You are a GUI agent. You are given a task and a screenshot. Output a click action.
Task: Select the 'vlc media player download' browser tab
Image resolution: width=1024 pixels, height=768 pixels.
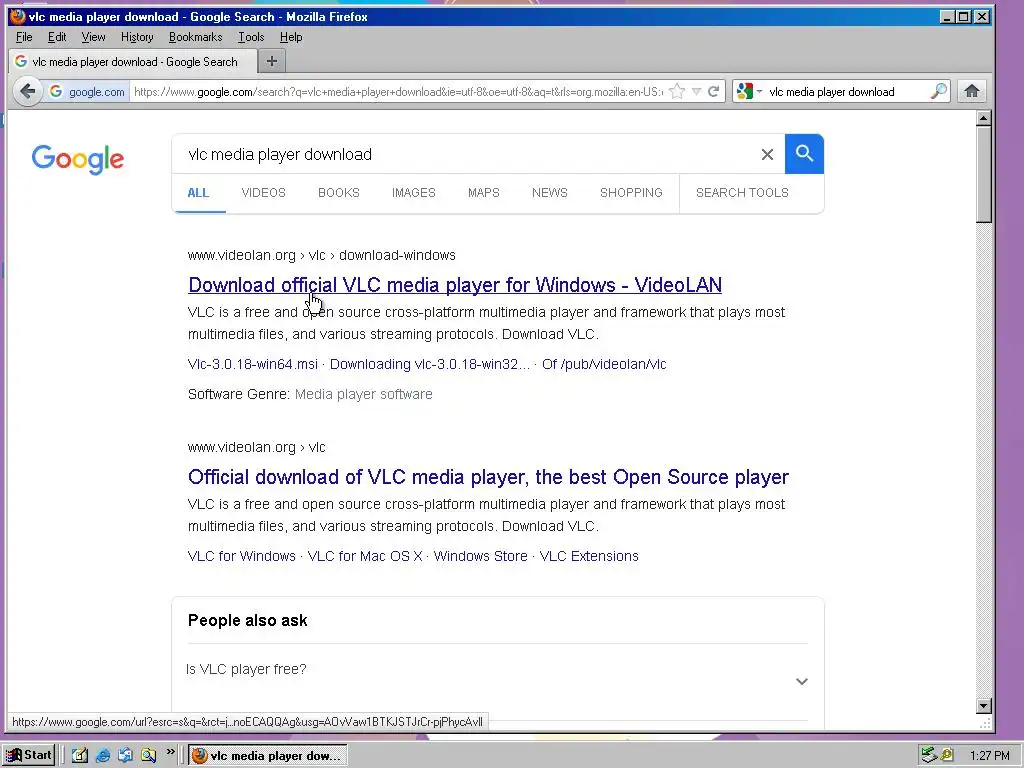[x=131, y=62]
